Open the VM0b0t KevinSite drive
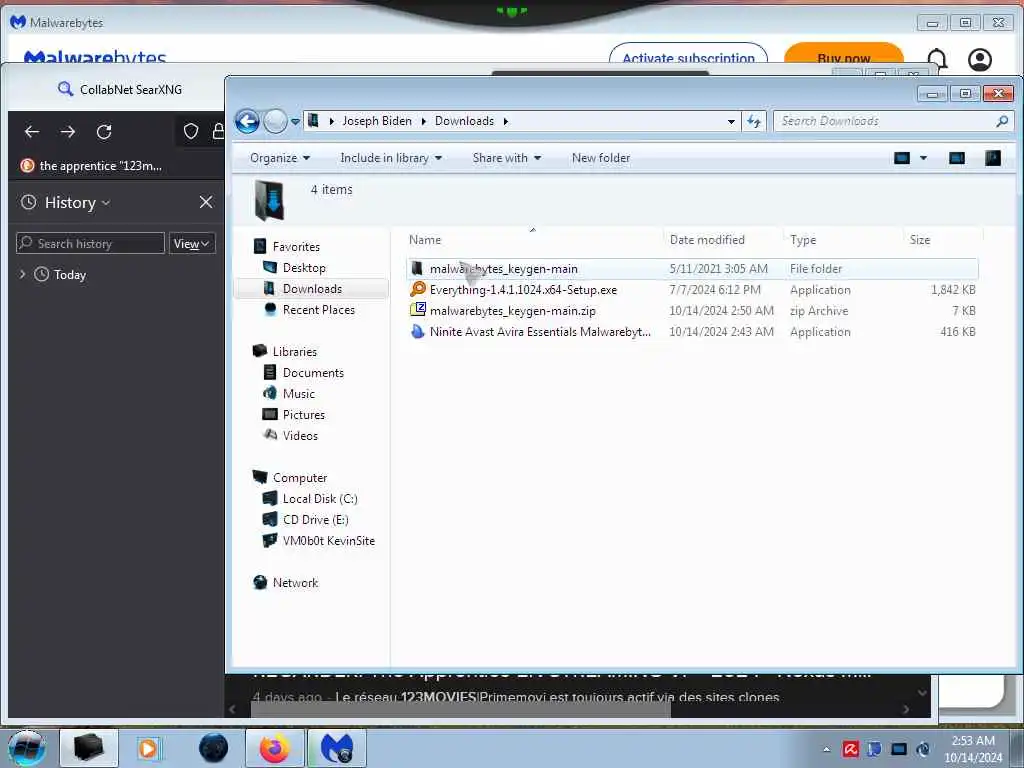Image resolution: width=1024 pixels, height=768 pixels. [328, 541]
